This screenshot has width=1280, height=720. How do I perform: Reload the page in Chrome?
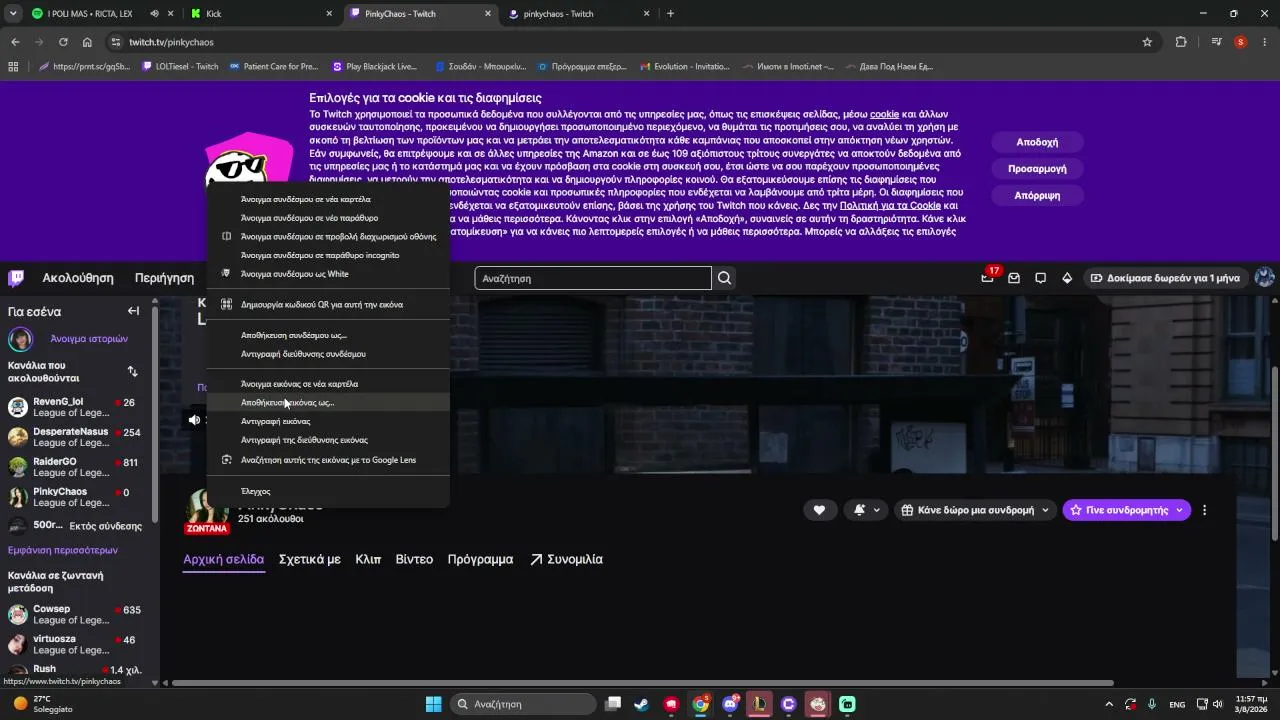pyautogui.click(x=63, y=42)
